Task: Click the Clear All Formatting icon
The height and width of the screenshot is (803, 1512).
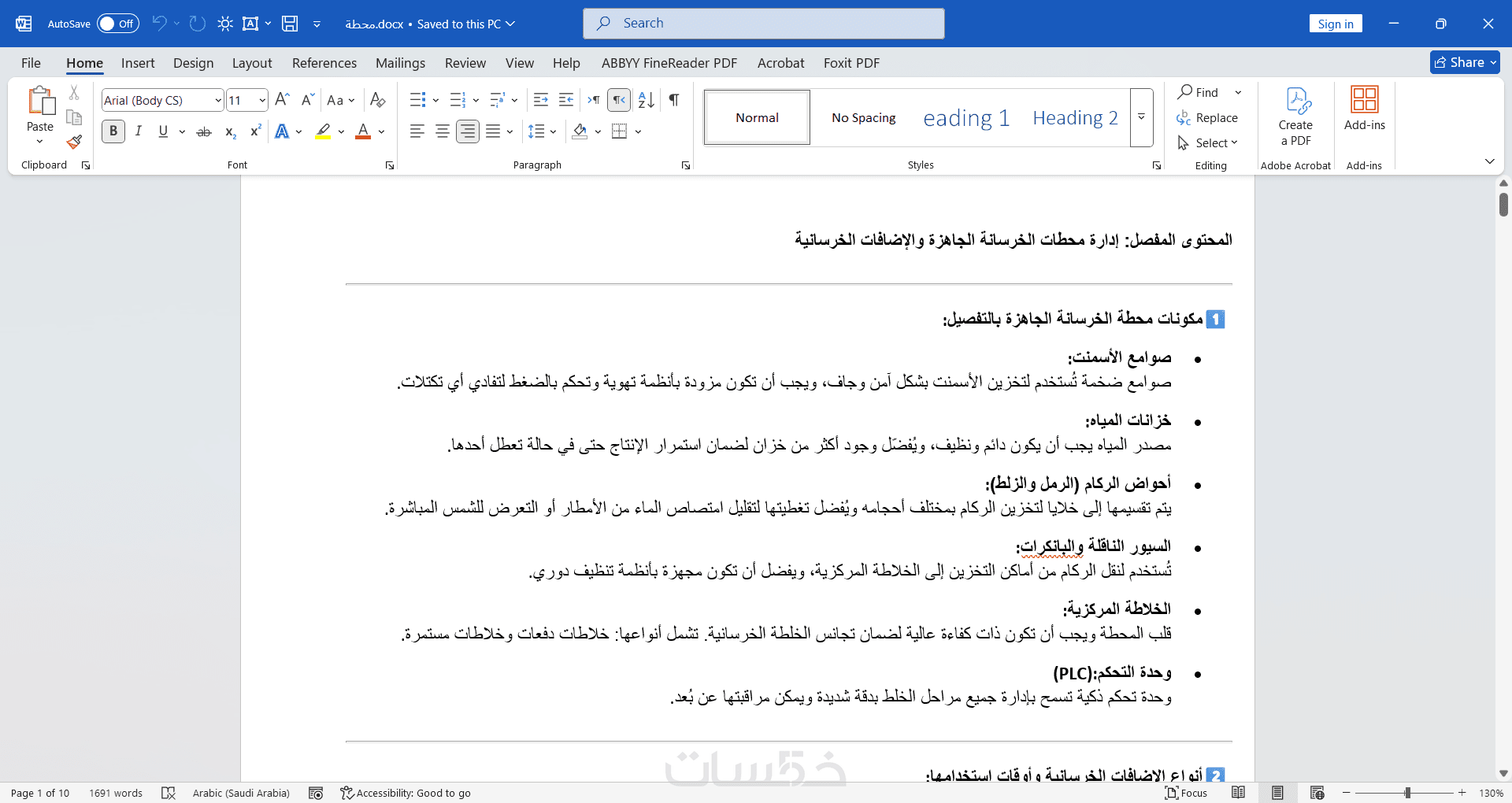Action: click(378, 100)
